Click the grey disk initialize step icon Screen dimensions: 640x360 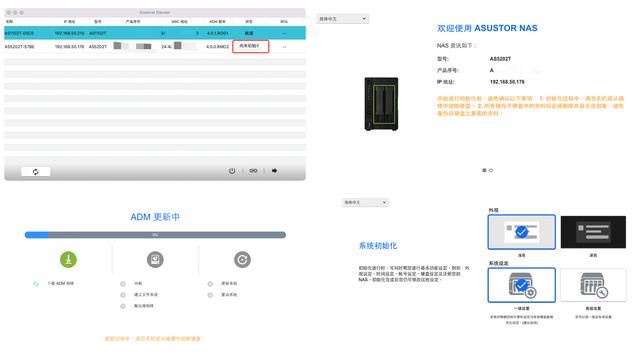tap(155, 260)
